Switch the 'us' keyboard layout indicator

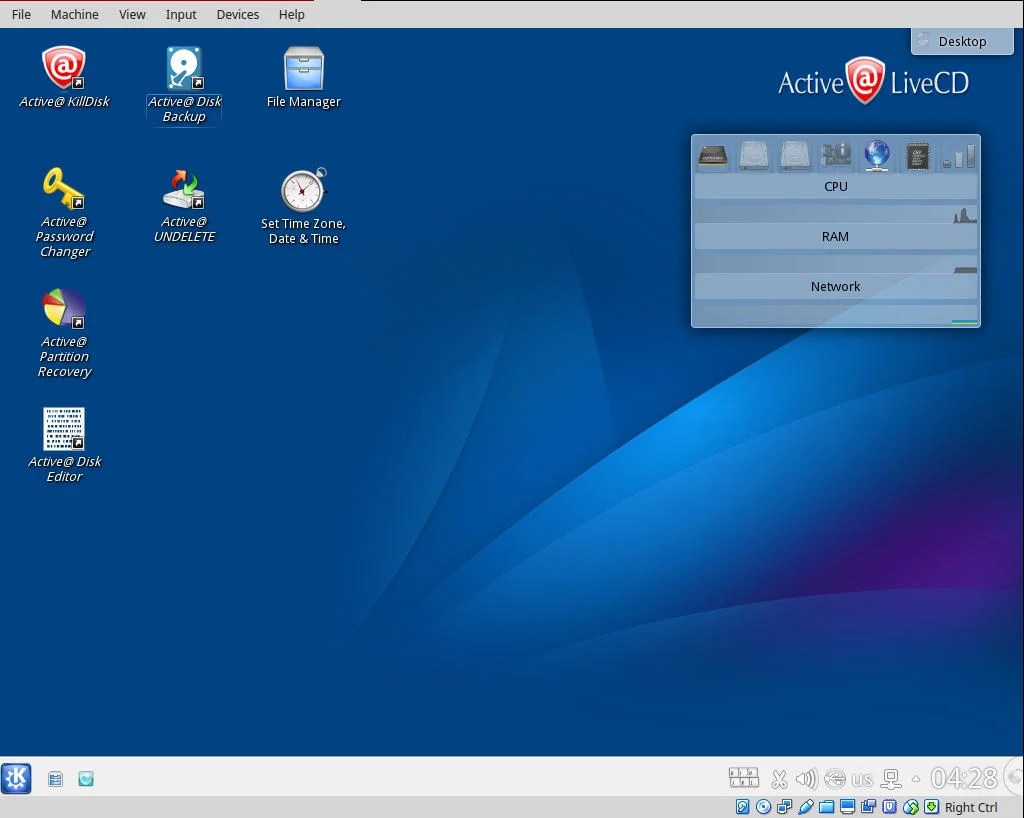[862, 779]
